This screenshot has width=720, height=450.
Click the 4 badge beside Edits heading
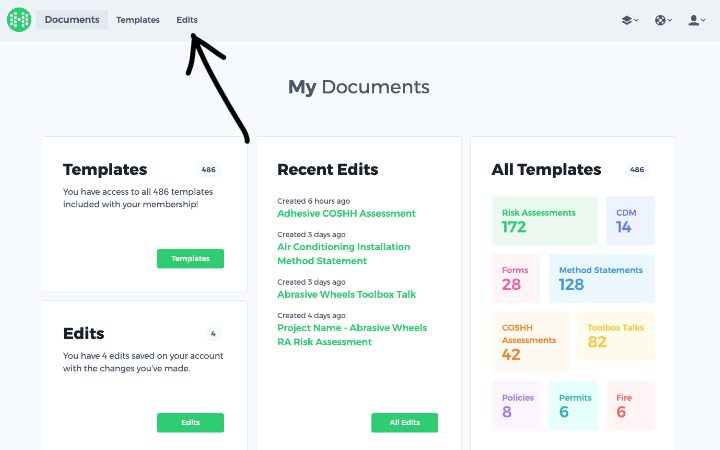pyautogui.click(x=213, y=334)
